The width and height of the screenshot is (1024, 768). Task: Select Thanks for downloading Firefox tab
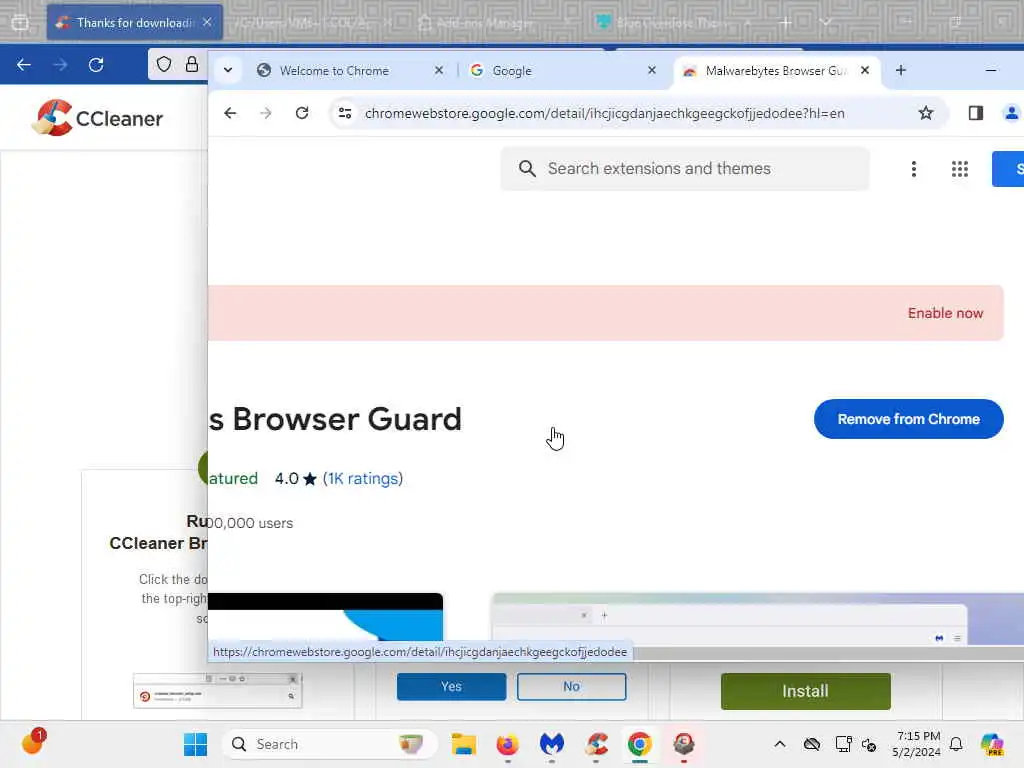point(134,22)
